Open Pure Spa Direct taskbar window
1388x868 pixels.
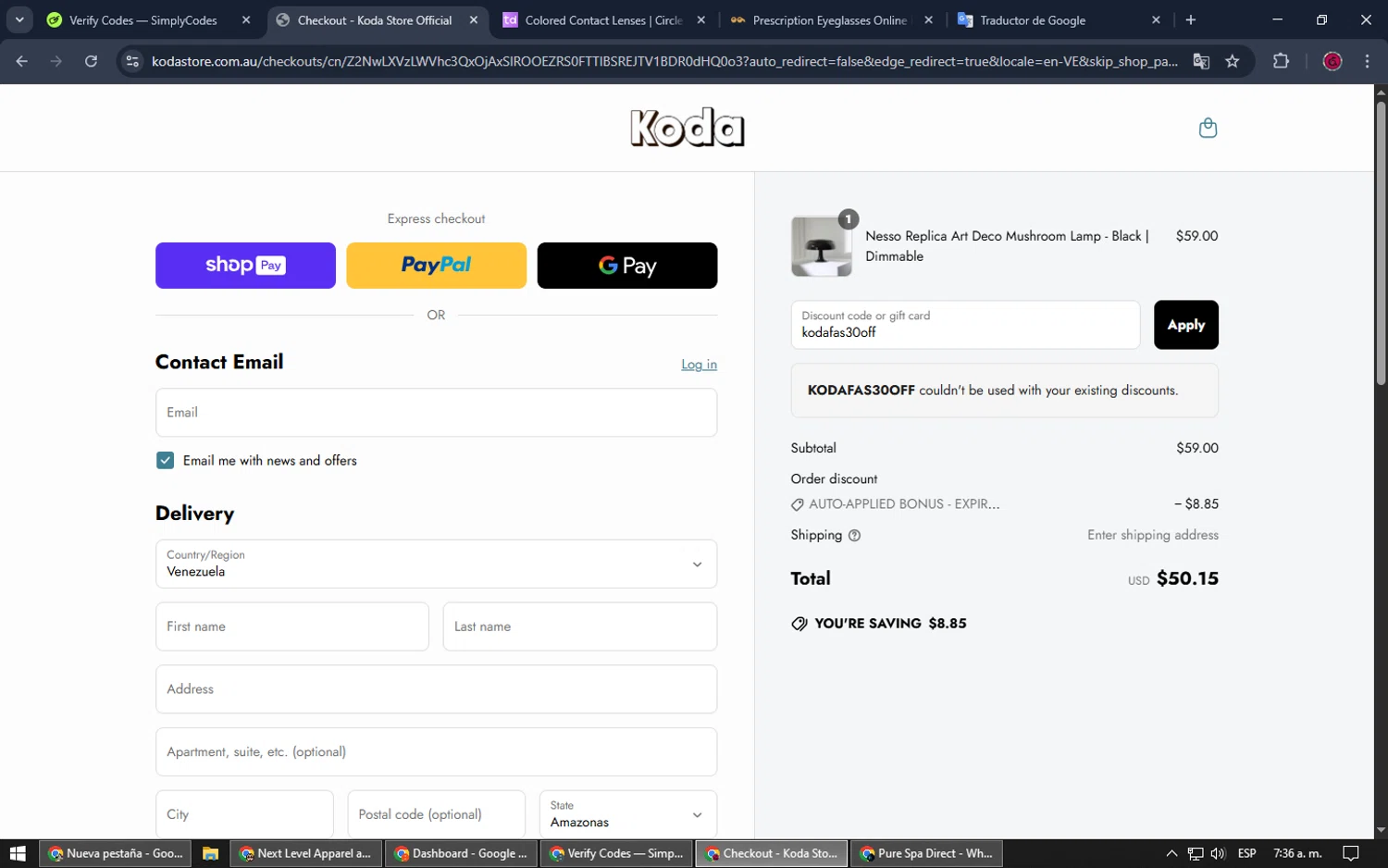pyautogui.click(x=926, y=853)
